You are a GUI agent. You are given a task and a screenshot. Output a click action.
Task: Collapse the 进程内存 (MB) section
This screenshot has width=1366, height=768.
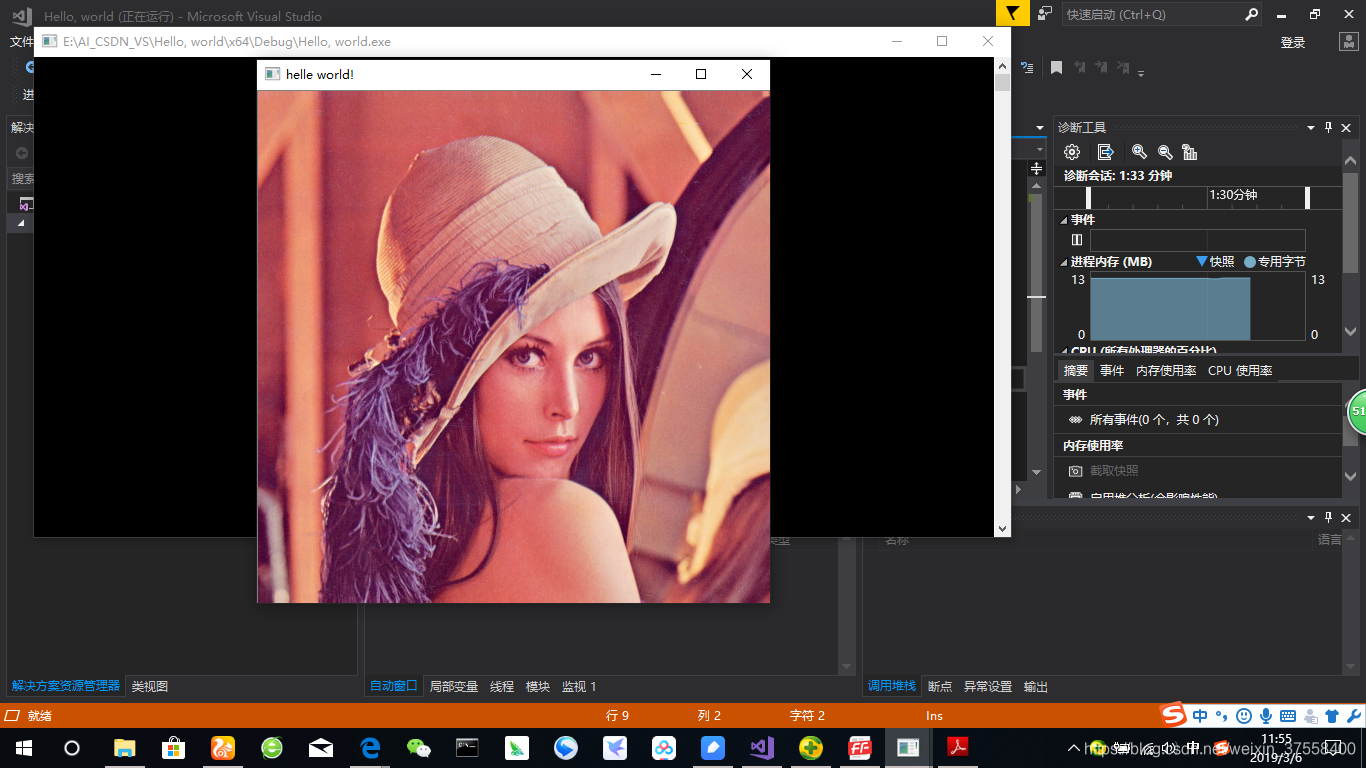click(1063, 262)
